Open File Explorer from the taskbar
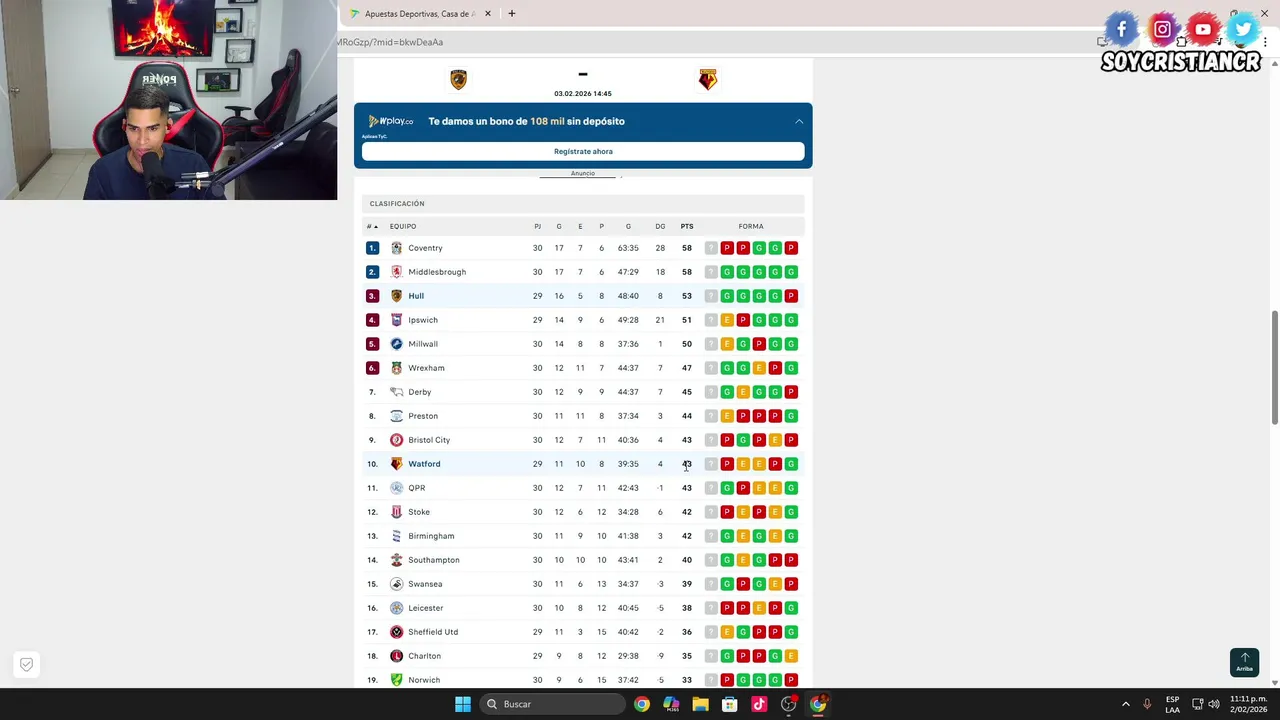 [x=700, y=704]
